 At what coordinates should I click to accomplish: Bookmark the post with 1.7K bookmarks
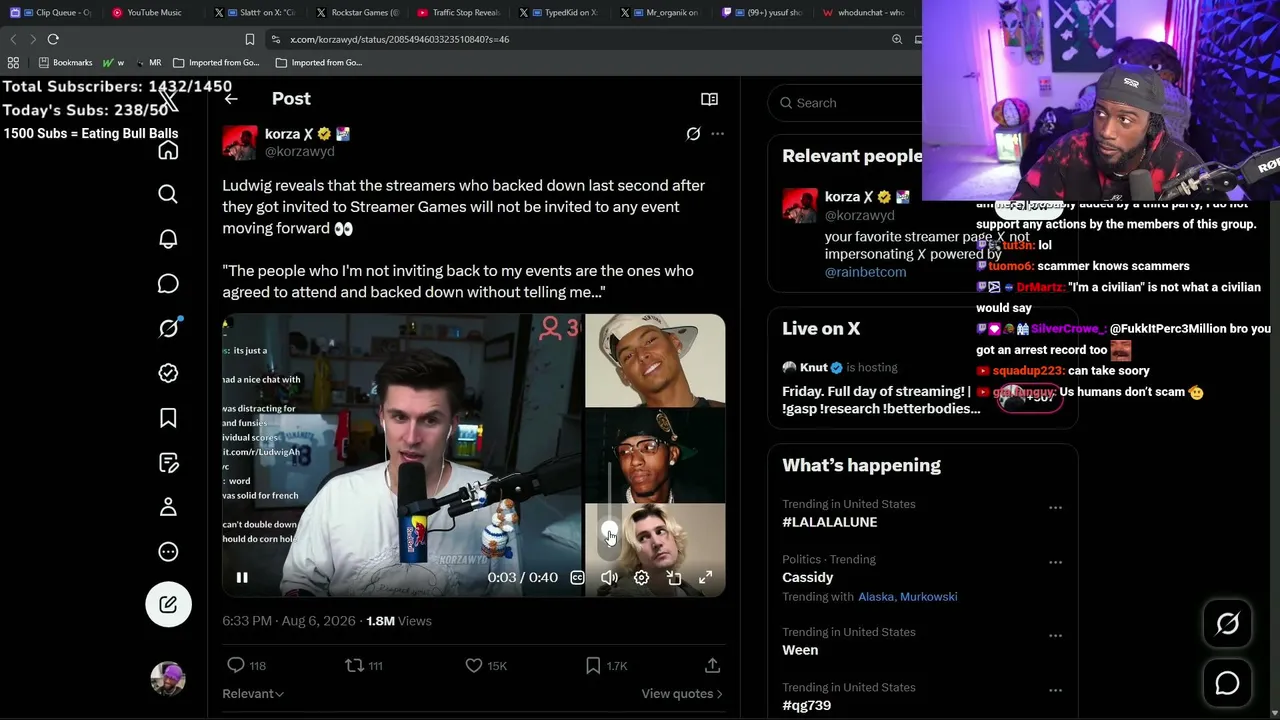606,665
